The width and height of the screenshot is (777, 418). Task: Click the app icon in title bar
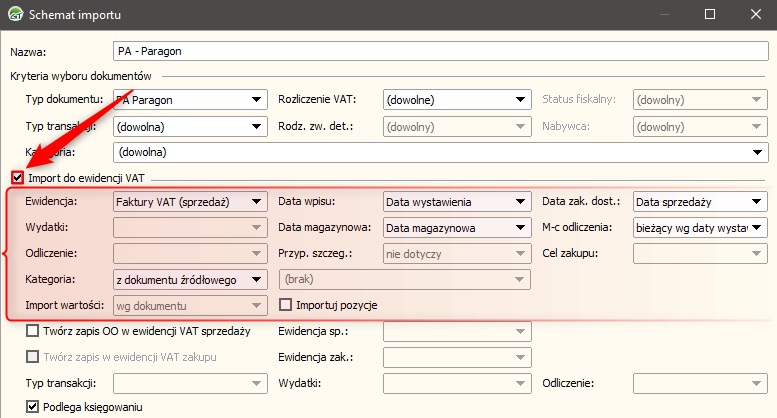point(15,15)
